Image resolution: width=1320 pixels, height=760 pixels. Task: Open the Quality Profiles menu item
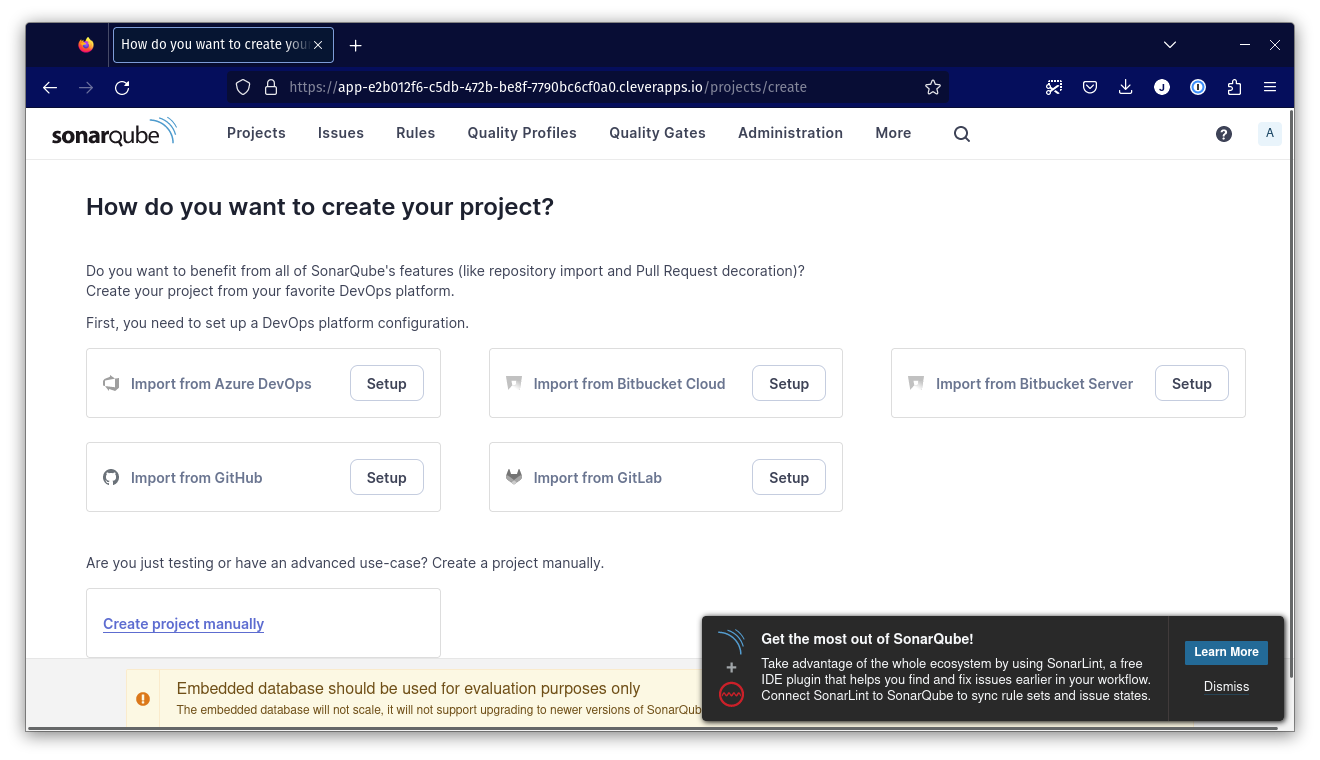tap(521, 133)
